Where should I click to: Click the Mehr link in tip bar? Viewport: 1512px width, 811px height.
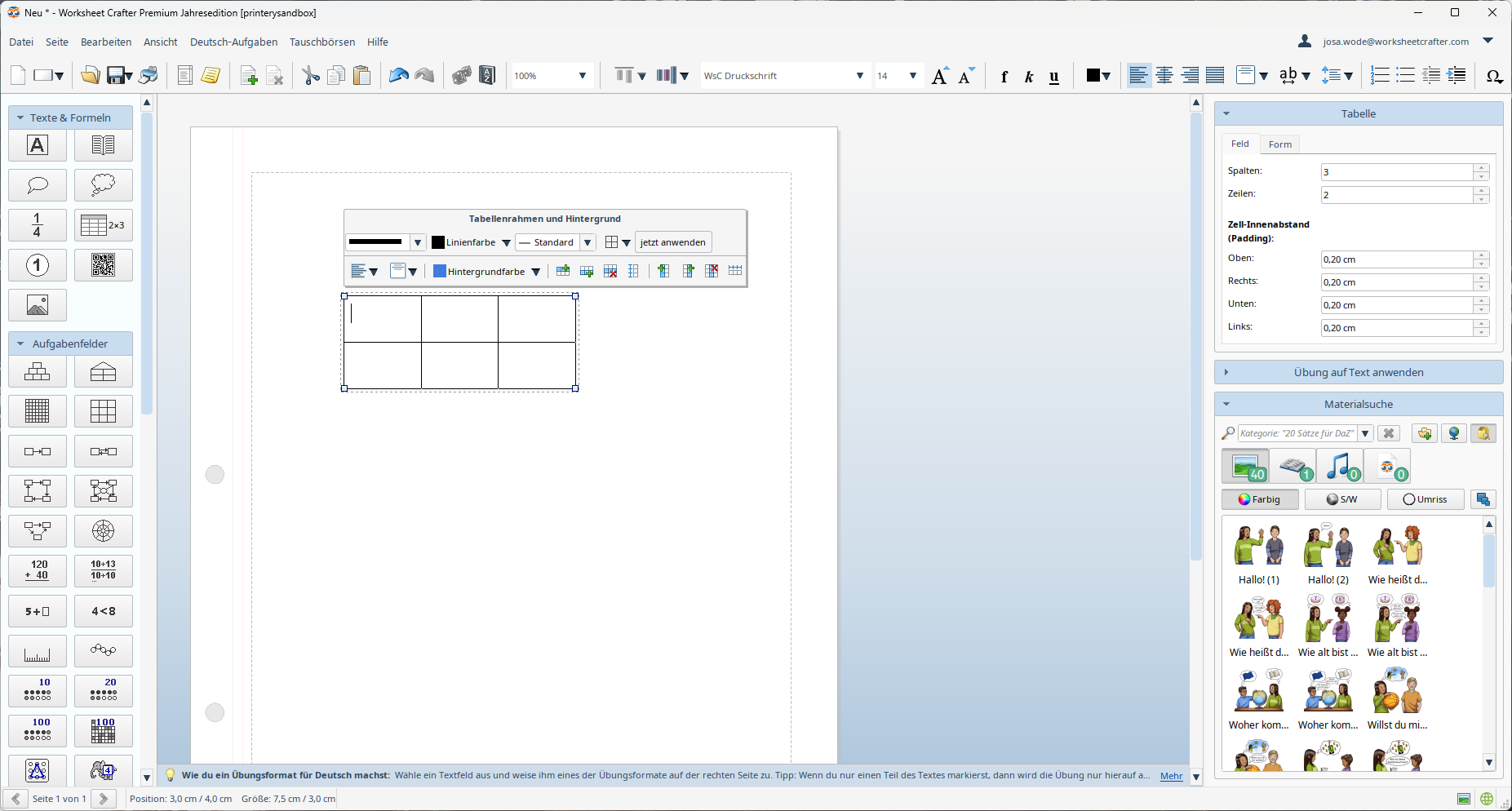pos(1171,776)
